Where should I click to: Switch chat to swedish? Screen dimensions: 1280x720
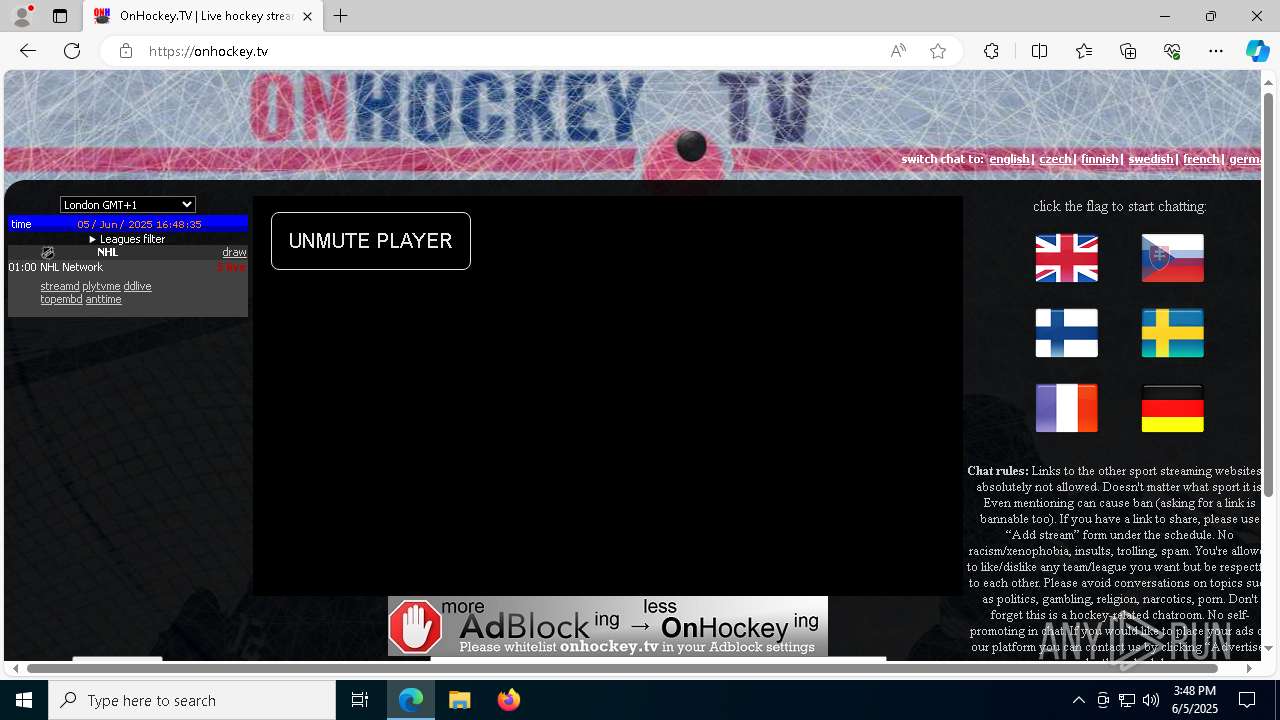pos(1150,159)
